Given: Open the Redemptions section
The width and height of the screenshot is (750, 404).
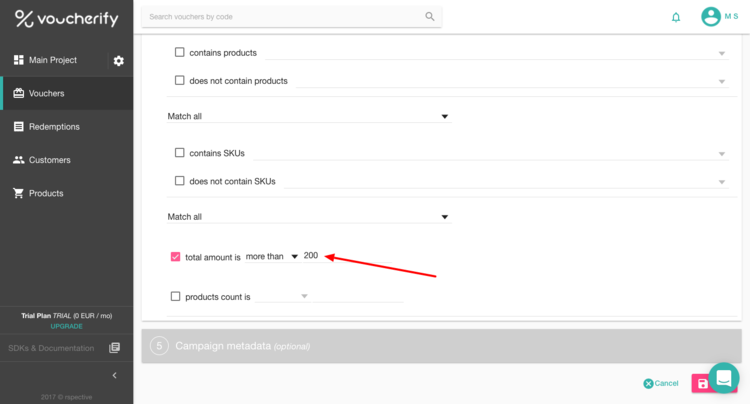Looking at the screenshot, I should tap(54, 127).
